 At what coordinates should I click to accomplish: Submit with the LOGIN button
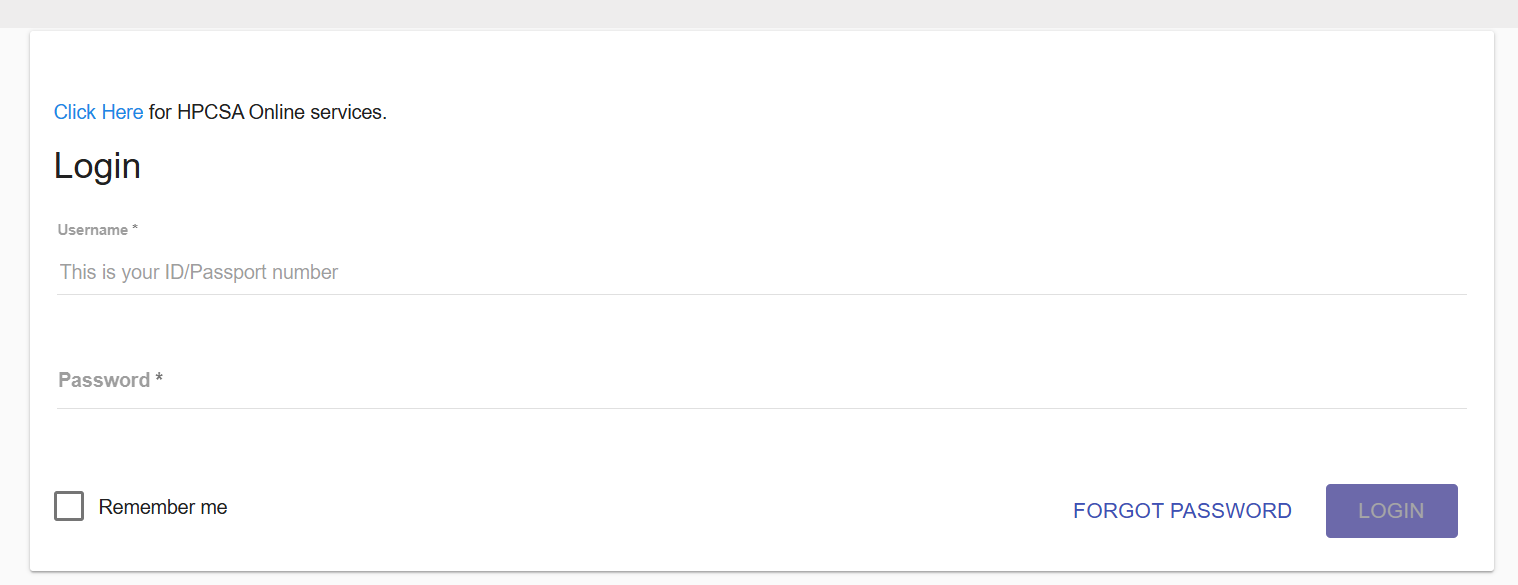[x=1391, y=511]
